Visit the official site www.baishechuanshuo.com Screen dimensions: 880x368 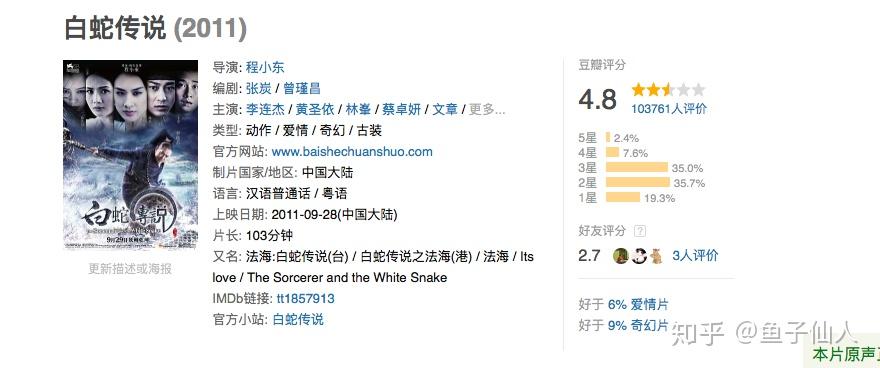[x=352, y=151]
